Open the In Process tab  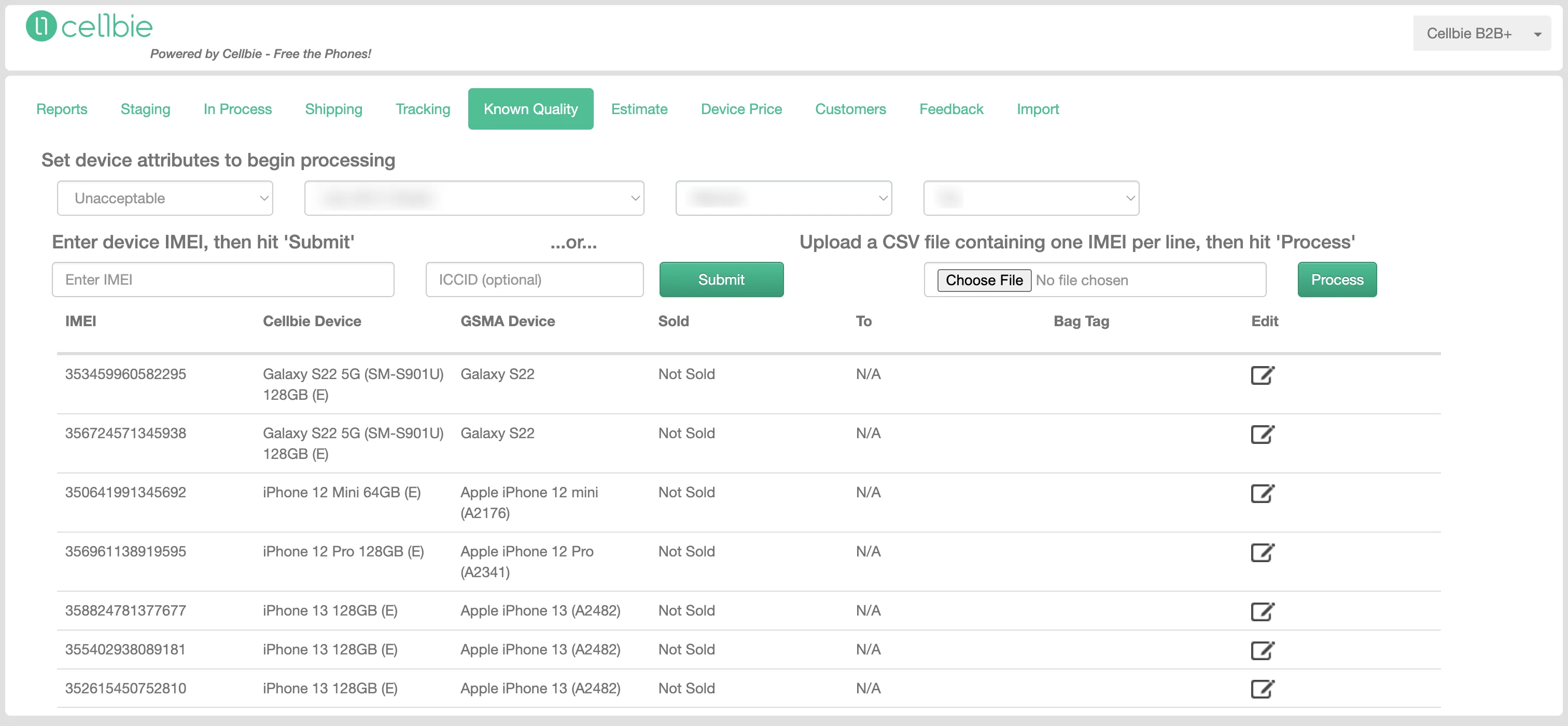237,109
